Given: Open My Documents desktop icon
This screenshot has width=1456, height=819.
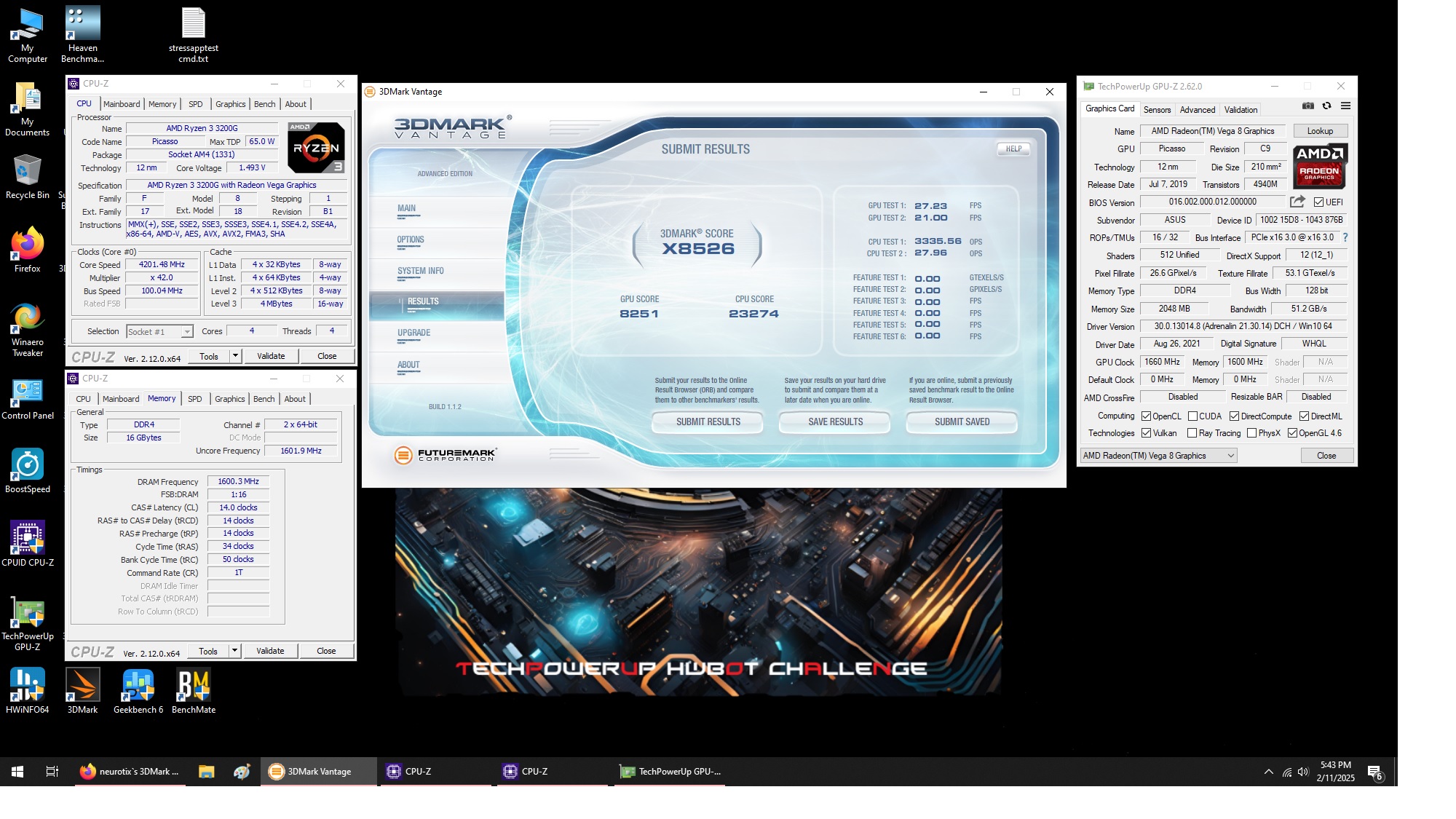Looking at the screenshot, I should click(x=28, y=108).
